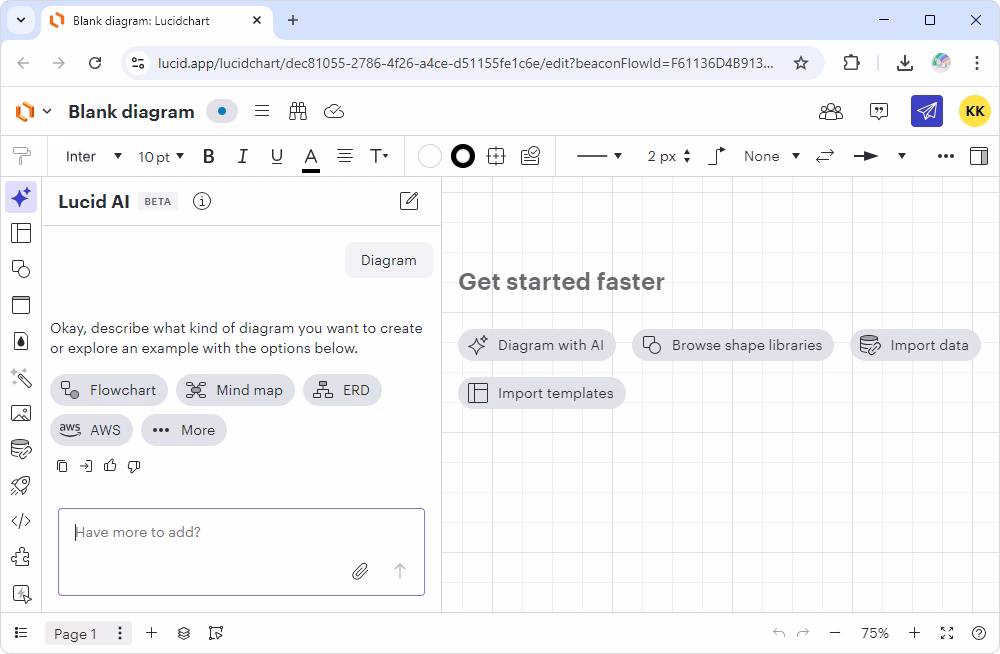
Task: Give the AI response a thumbs up
Action: tap(110, 466)
